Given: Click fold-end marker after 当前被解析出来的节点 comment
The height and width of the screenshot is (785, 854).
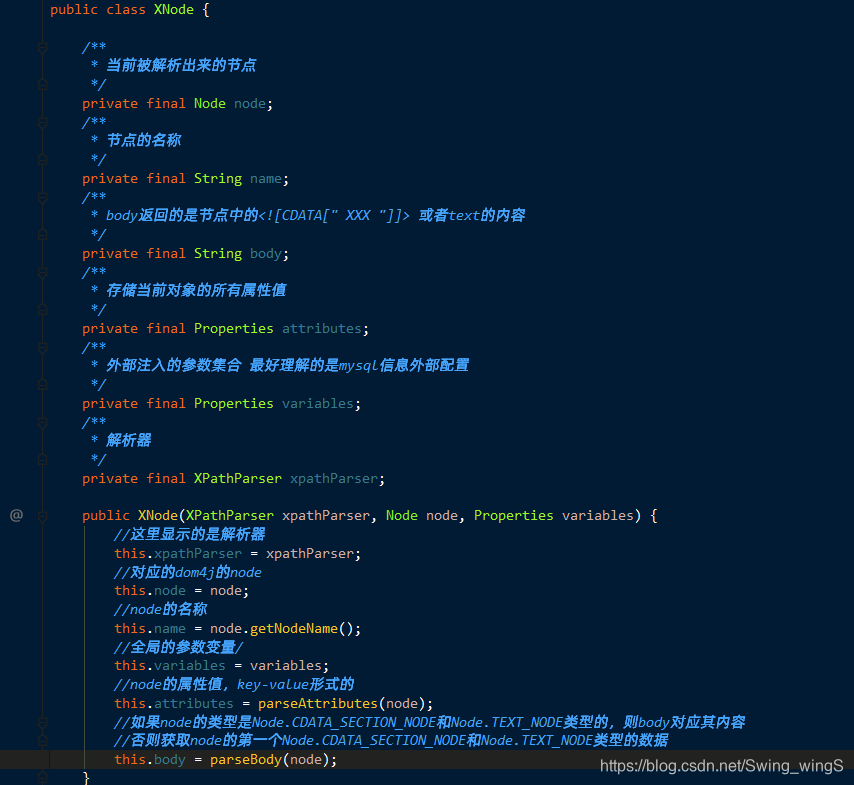Looking at the screenshot, I should pyautogui.click(x=42, y=84).
